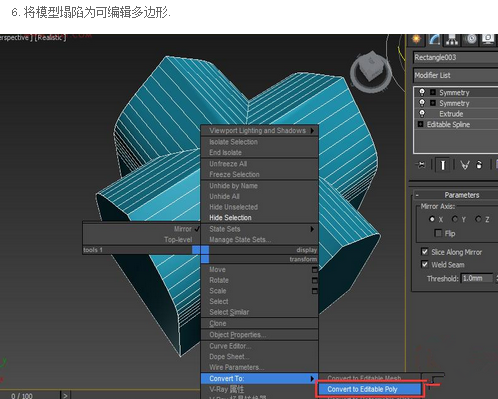The width and height of the screenshot is (498, 399).
Task: Click the Threshold value field 1.0mm
Action: (x=477, y=278)
